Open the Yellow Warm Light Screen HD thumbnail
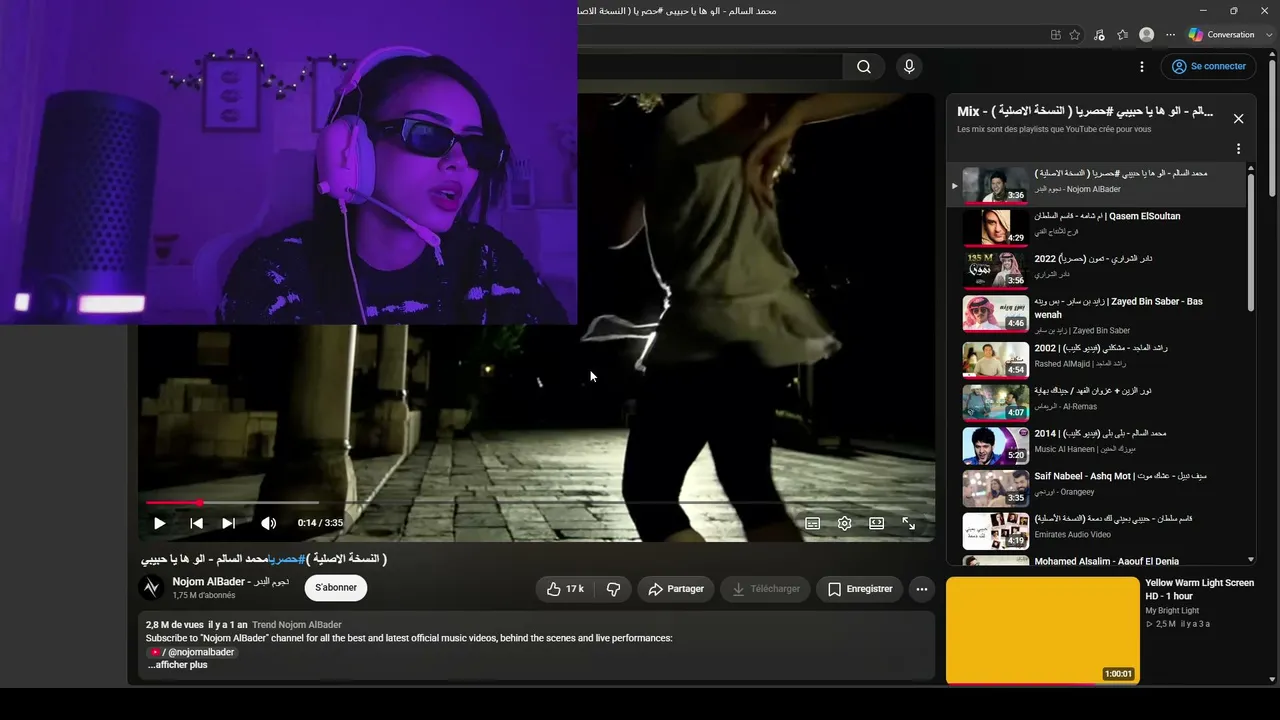This screenshot has width=1280, height=720. click(1043, 630)
